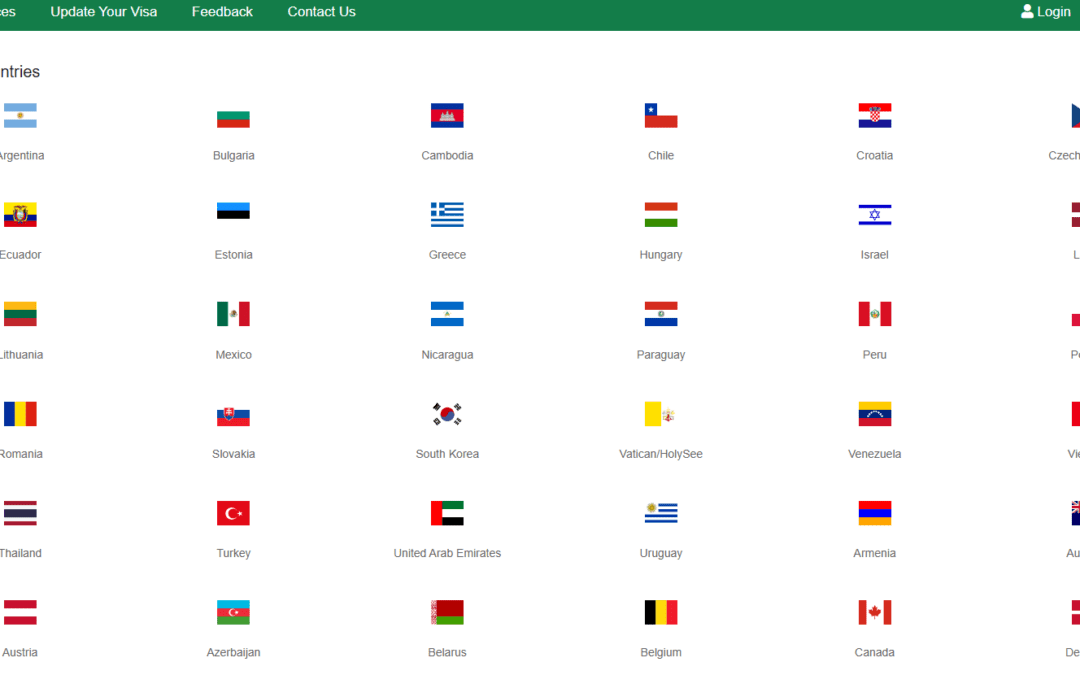Open the Romania flag
1080x675 pixels.
tap(20, 414)
